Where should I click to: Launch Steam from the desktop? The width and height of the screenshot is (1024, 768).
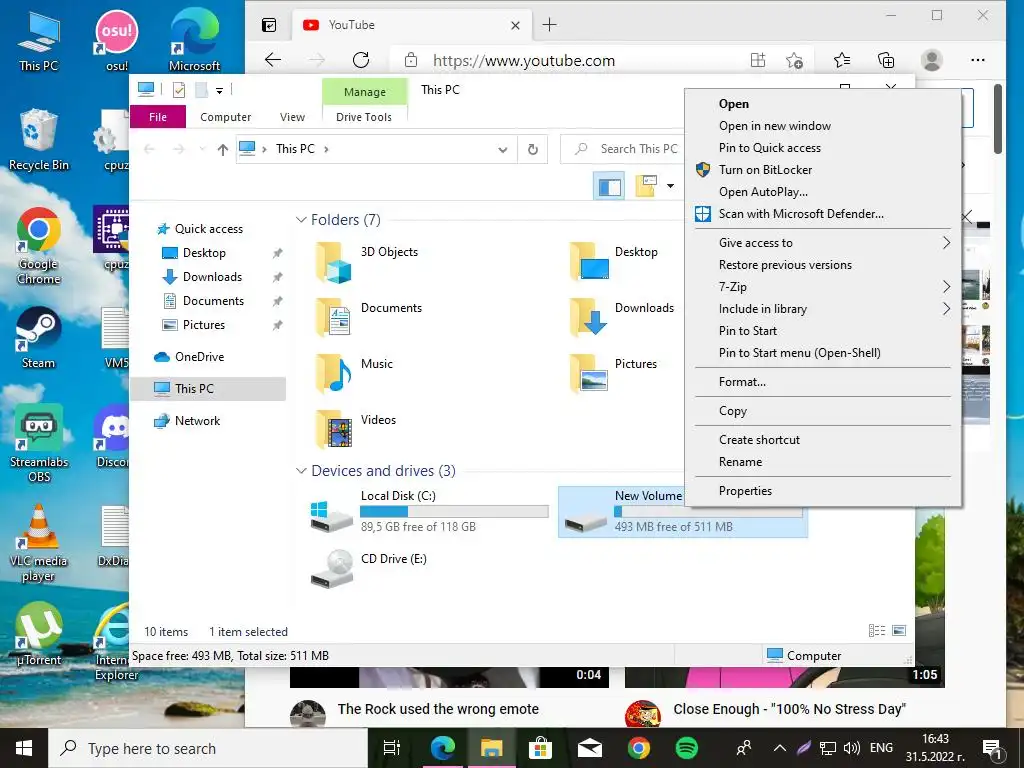39,338
